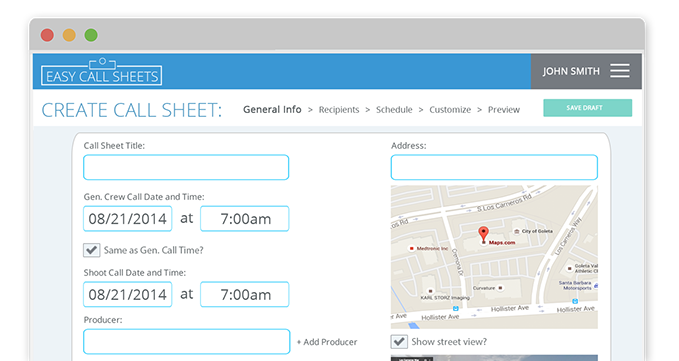Select the General Info step
Viewport: 679px width, 361px height.
coord(272,110)
